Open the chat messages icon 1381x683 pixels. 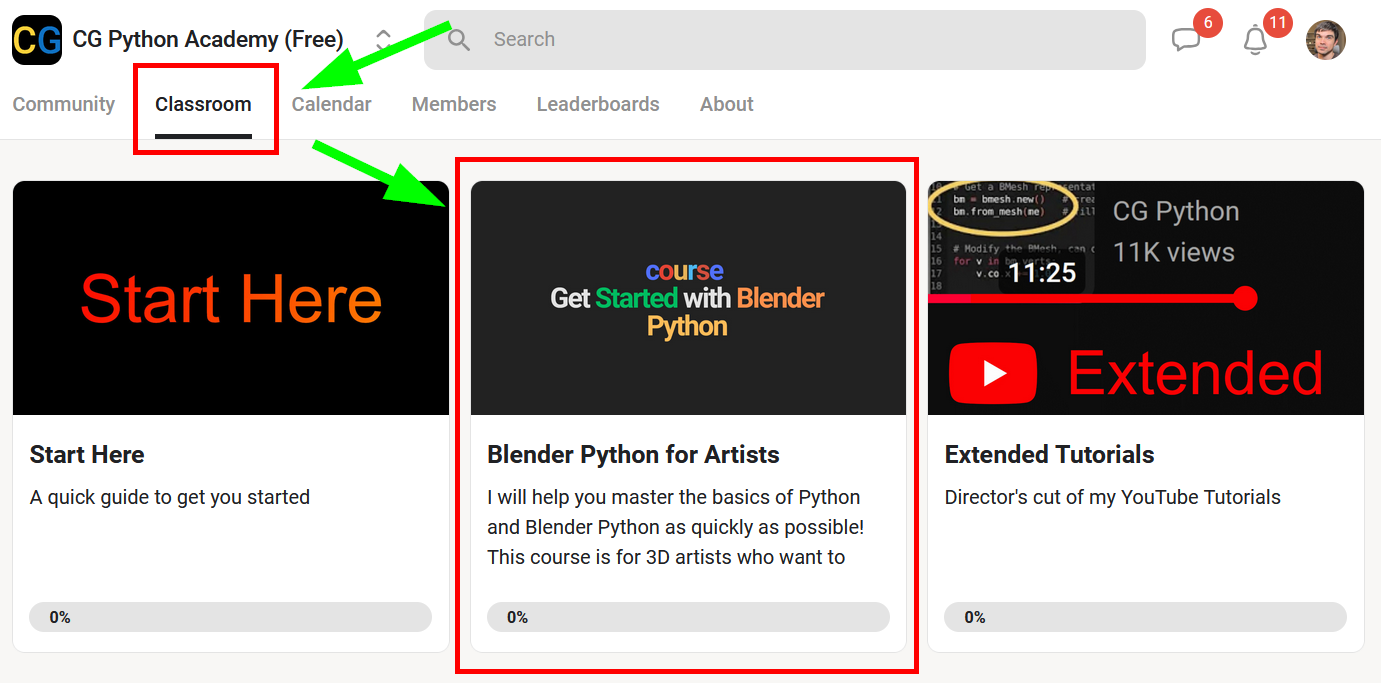(x=1187, y=38)
